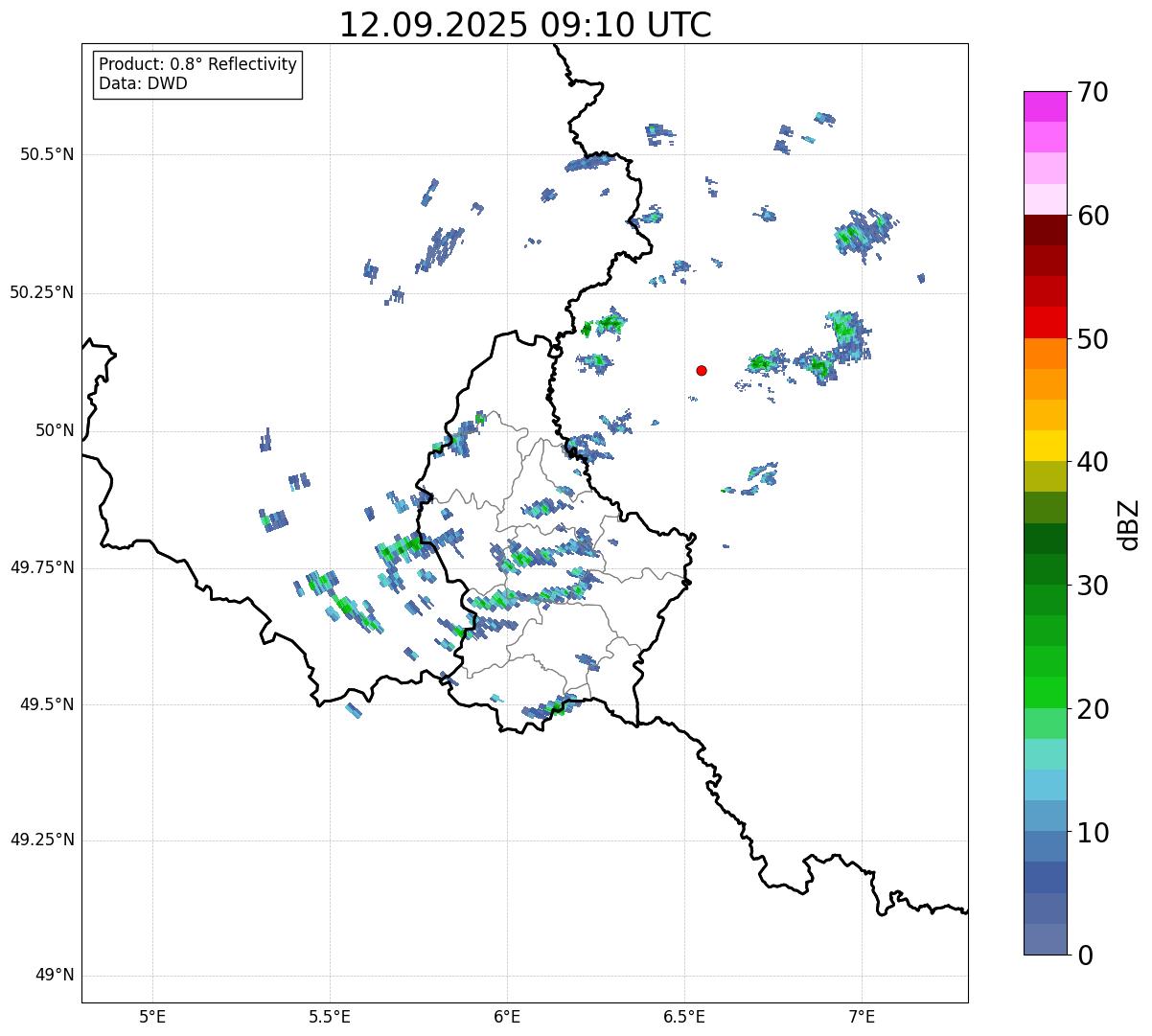Viewport: 1152px width, 1036px height.
Task: Click the 5°E longitude axis label
Action: (x=152, y=1015)
